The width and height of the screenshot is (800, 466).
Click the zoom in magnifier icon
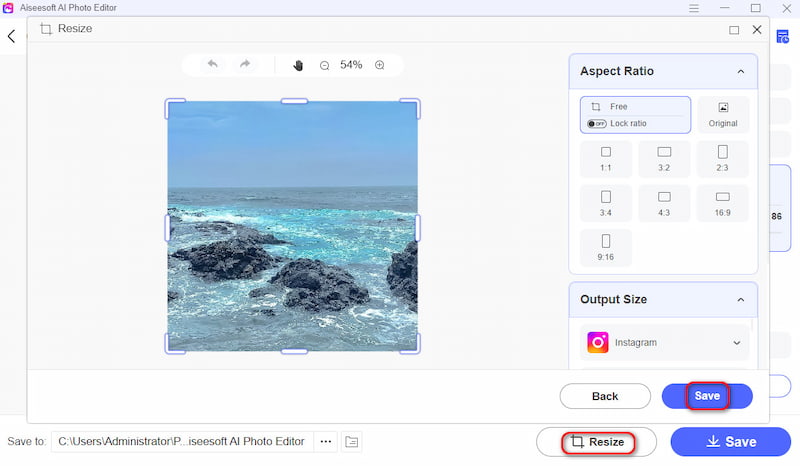380,65
